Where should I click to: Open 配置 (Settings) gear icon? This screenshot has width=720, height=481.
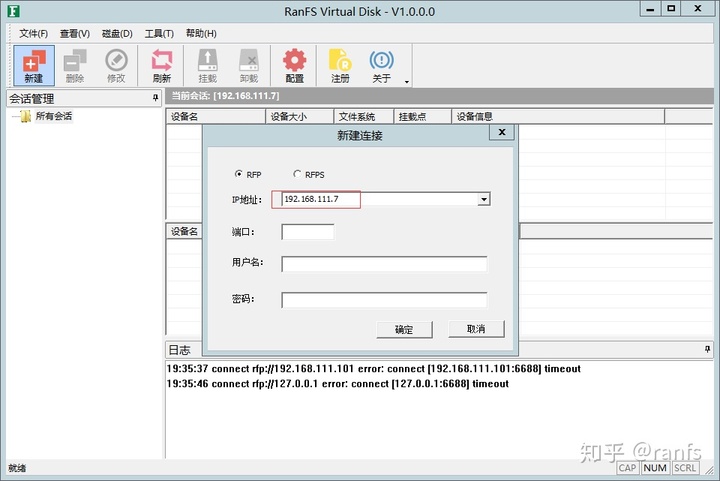pyautogui.click(x=294, y=66)
